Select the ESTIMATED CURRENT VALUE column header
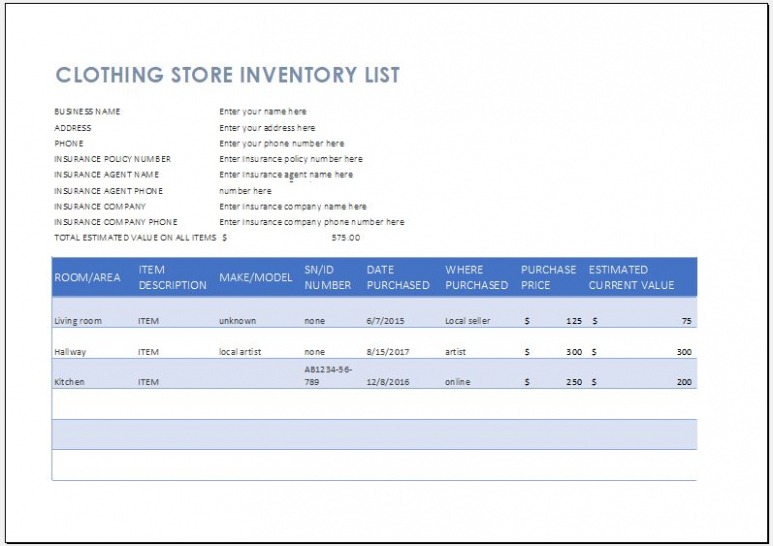Viewport: 773px width, 546px height. click(x=631, y=277)
